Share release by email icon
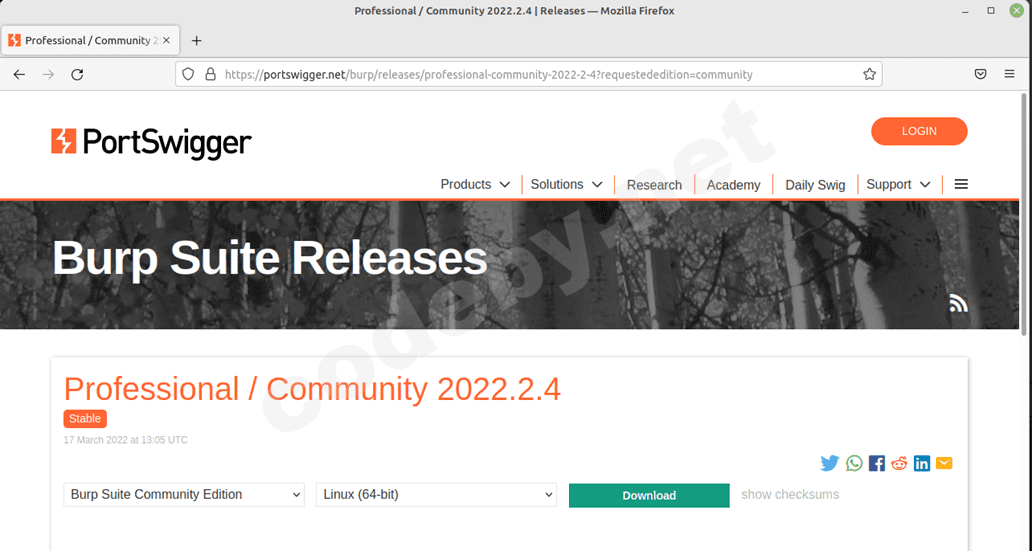Screen dimensions: 1032x551 click(x=944, y=463)
